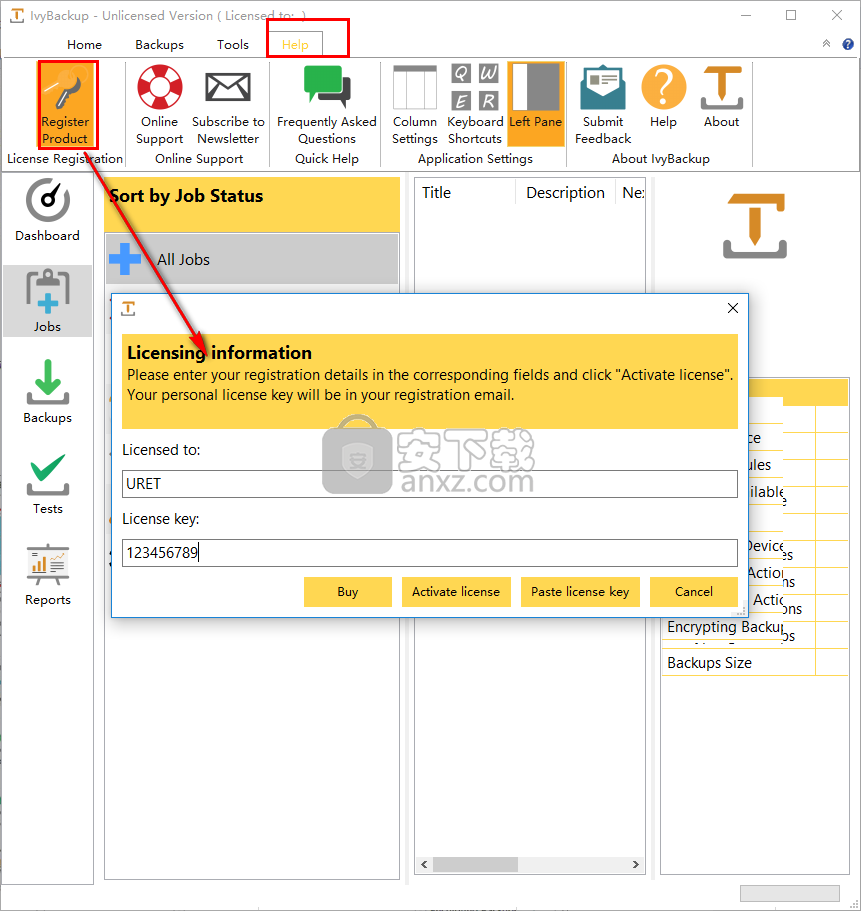Viewport: 861px width, 911px height.
Task: Collapse the ribbon with the chevron icon
Action: pos(826,44)
